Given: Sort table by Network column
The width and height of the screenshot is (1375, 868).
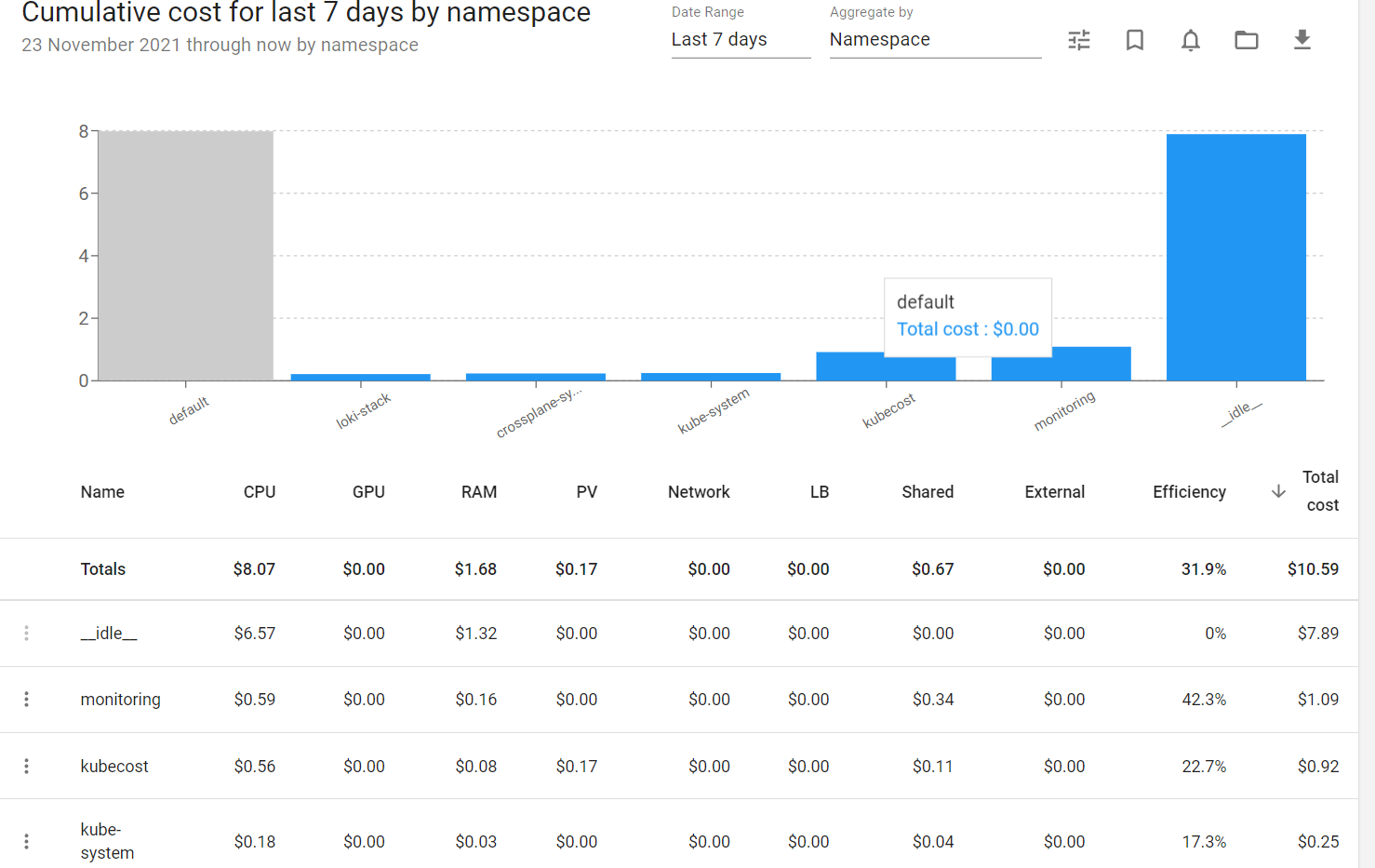Looking at the screenshot, I should click(699, 492).
